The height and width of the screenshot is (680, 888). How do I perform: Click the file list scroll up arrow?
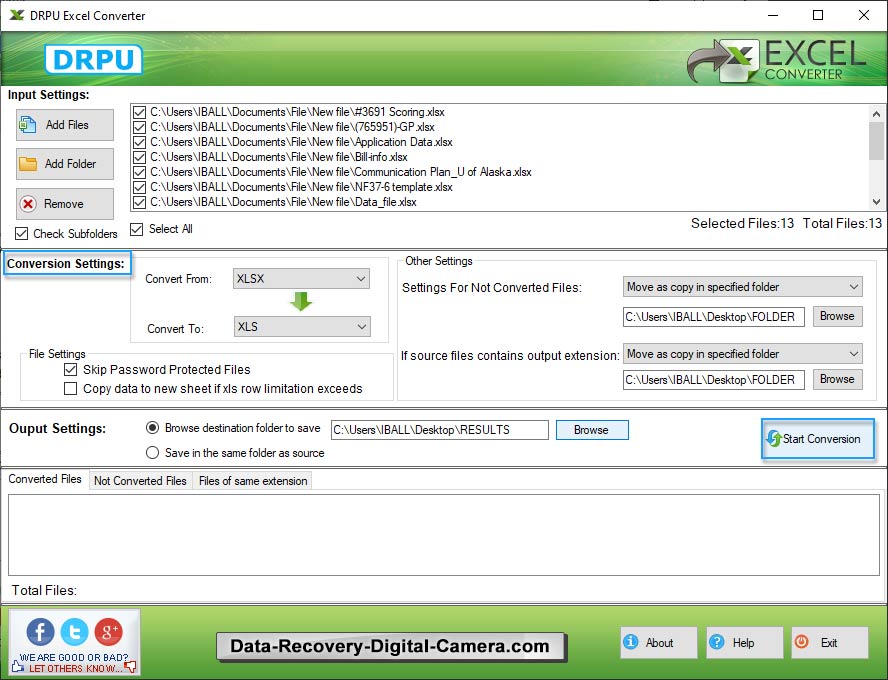point(877,114)
